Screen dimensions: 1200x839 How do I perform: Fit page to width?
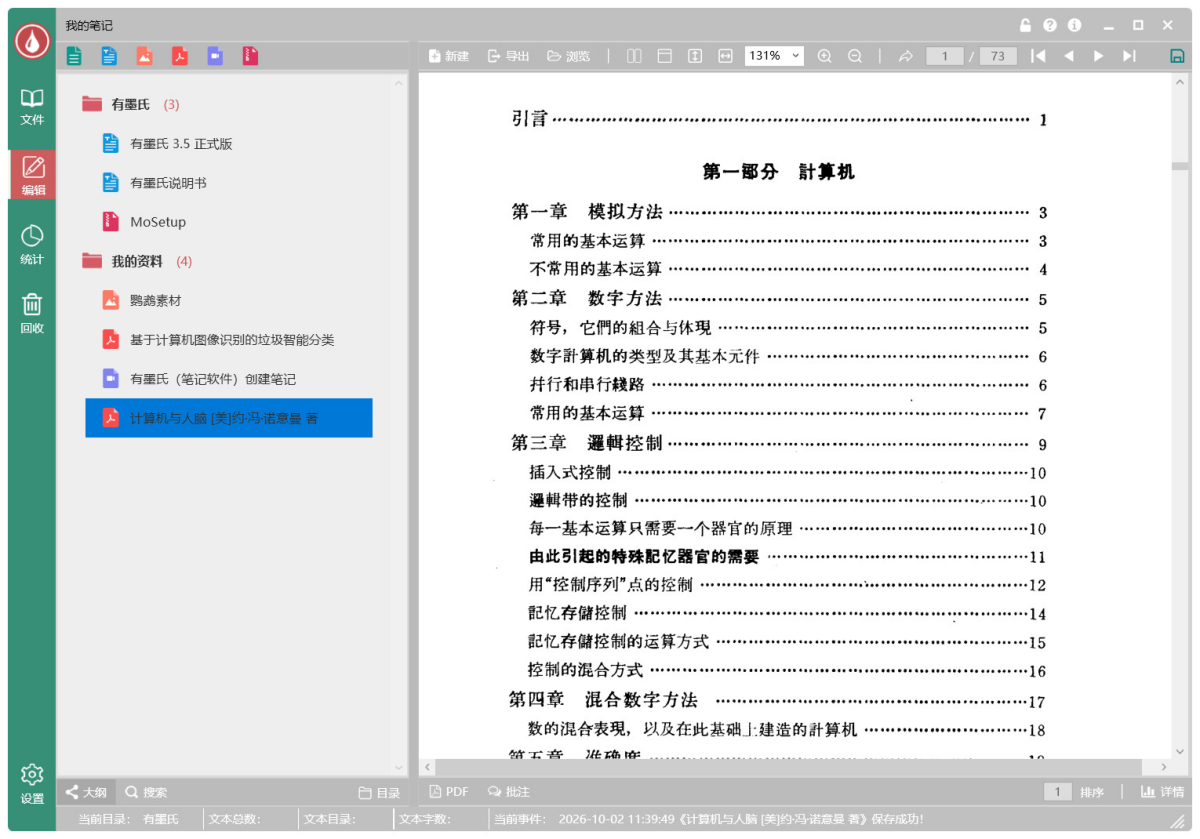click(x=725, y=56)
